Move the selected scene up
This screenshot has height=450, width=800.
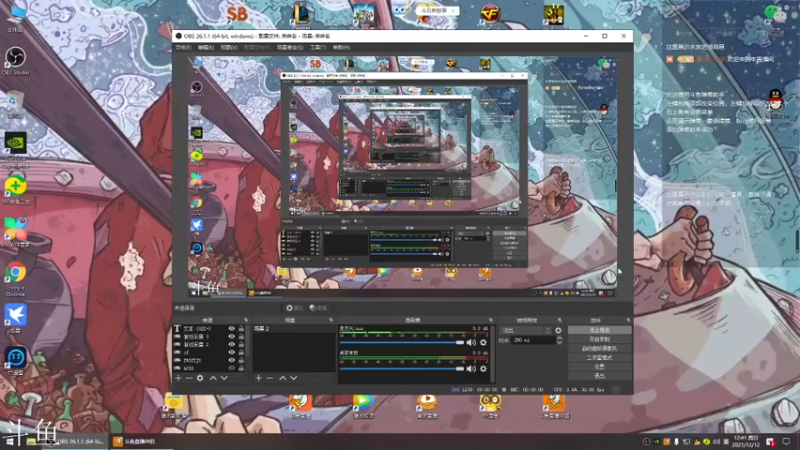(x=283, y=378)
